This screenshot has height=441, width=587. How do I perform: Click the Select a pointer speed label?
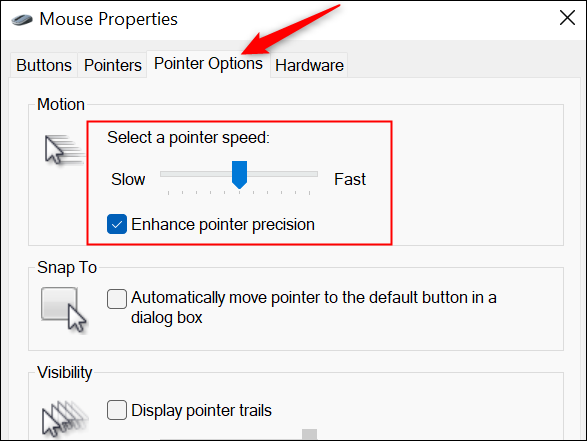pos(188,138)
